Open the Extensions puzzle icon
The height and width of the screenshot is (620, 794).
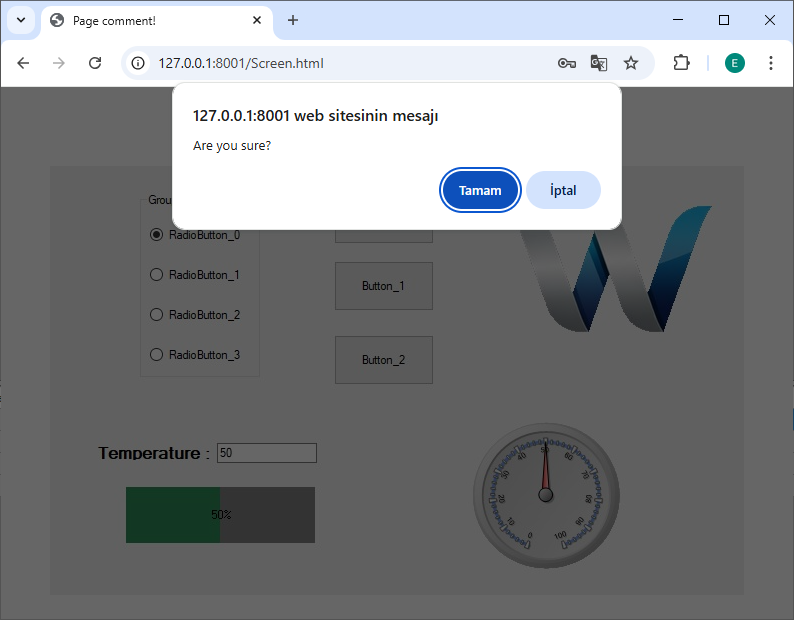click(x=681, y=63)
